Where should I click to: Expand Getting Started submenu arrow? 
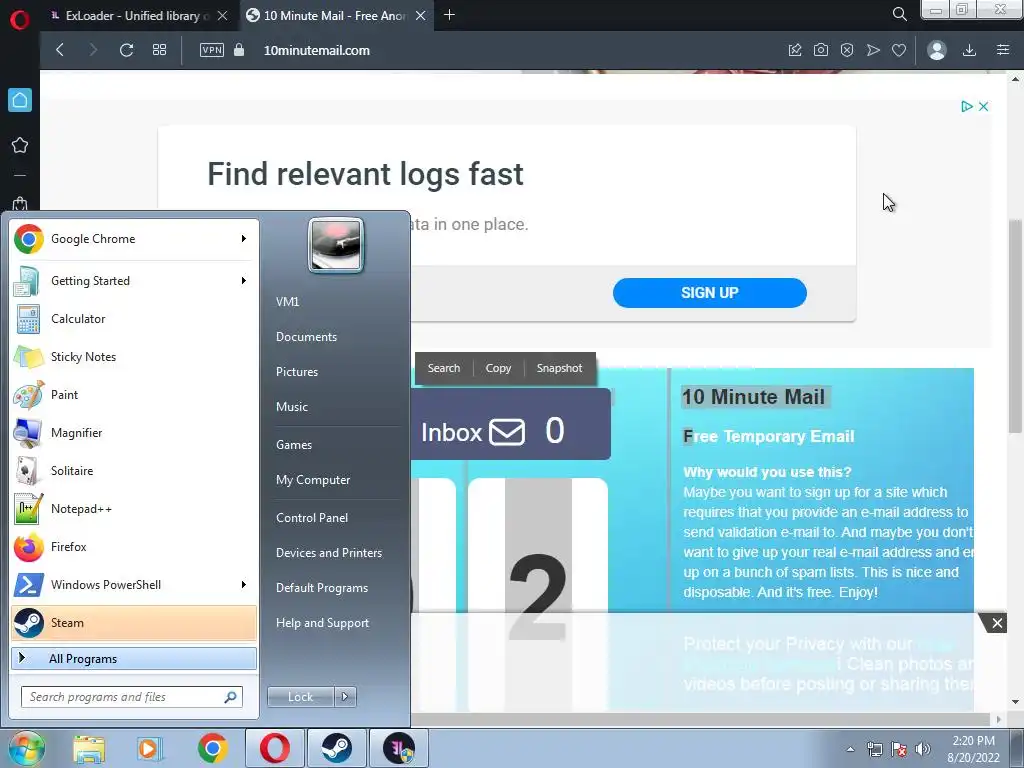tap(244, 281)
